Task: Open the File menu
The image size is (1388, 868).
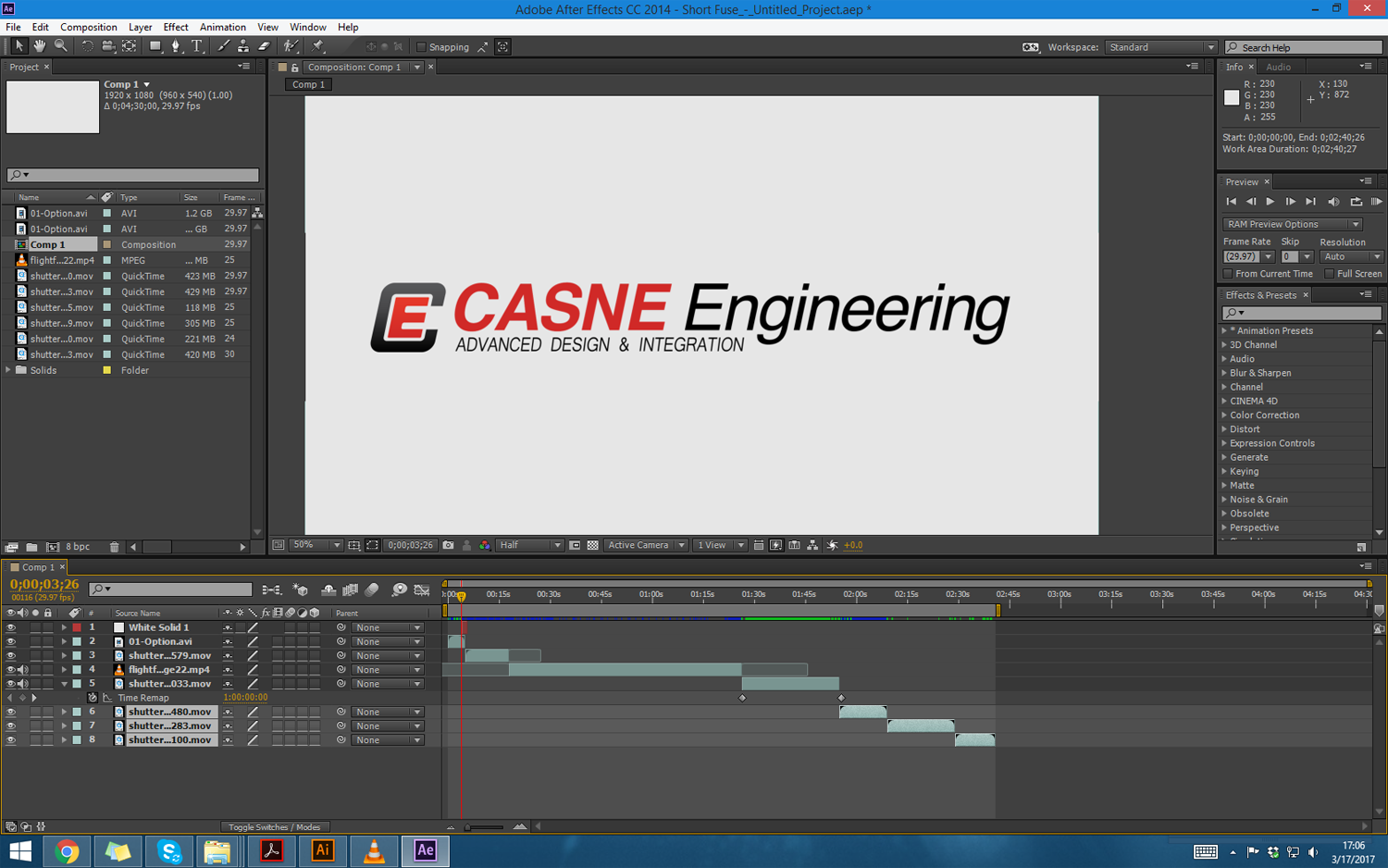Action: pos(13,27)
